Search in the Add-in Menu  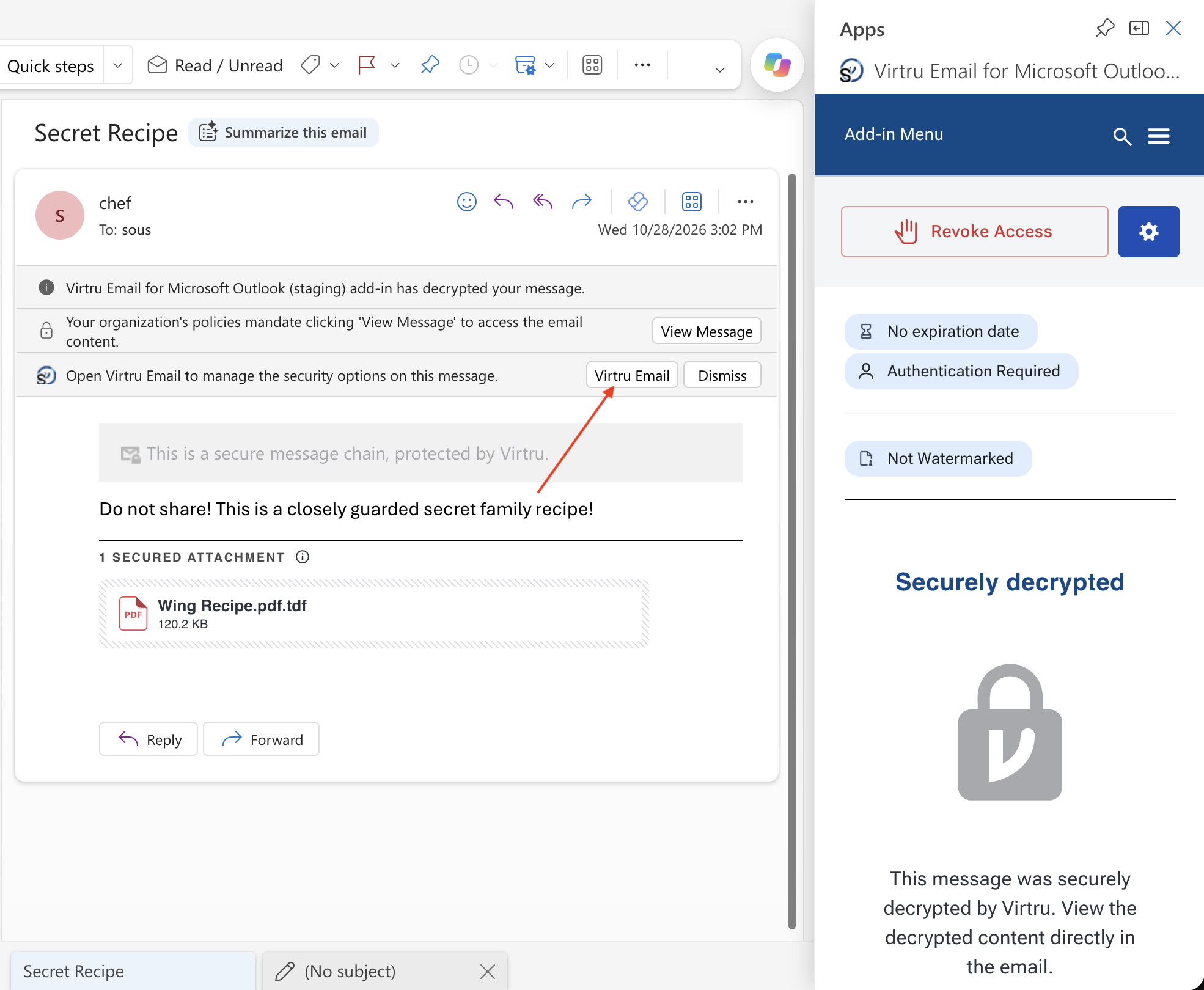1122,136
